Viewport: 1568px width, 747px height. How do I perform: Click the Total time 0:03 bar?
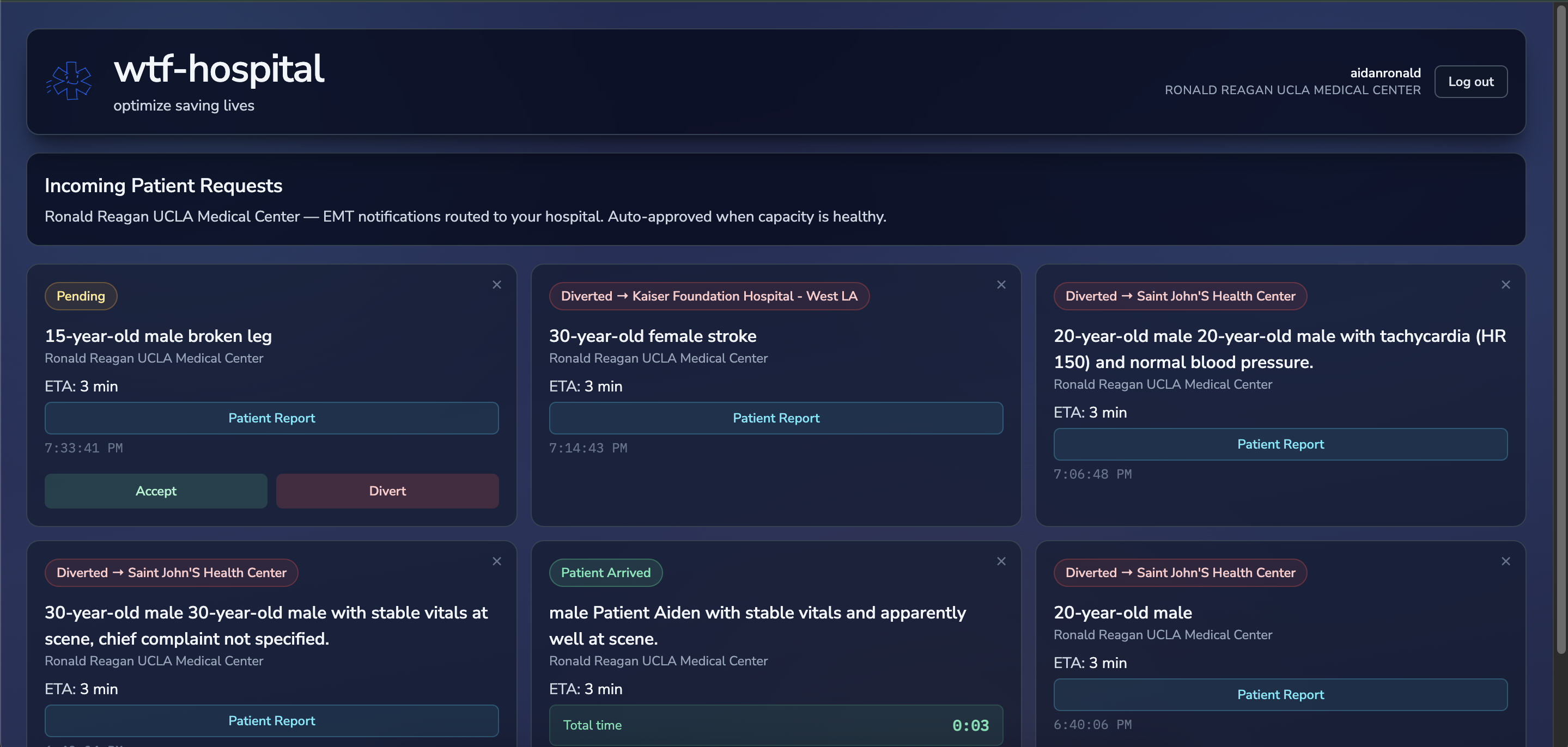coord(775,725)
